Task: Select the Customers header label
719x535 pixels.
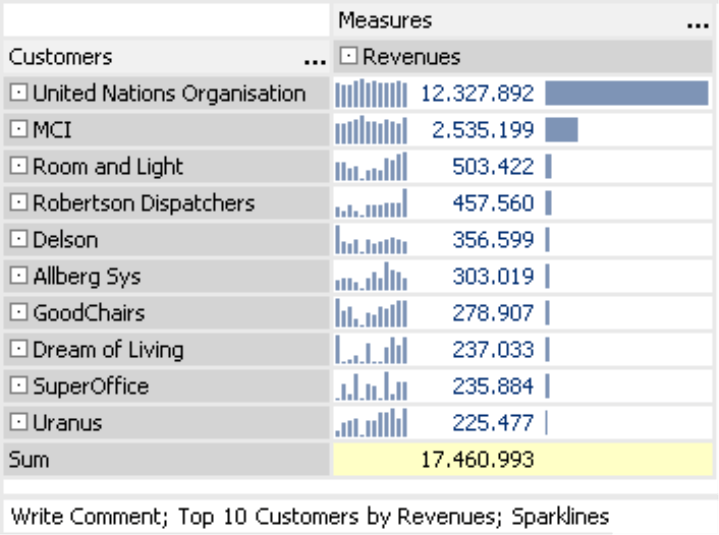Action: point(60,57)
